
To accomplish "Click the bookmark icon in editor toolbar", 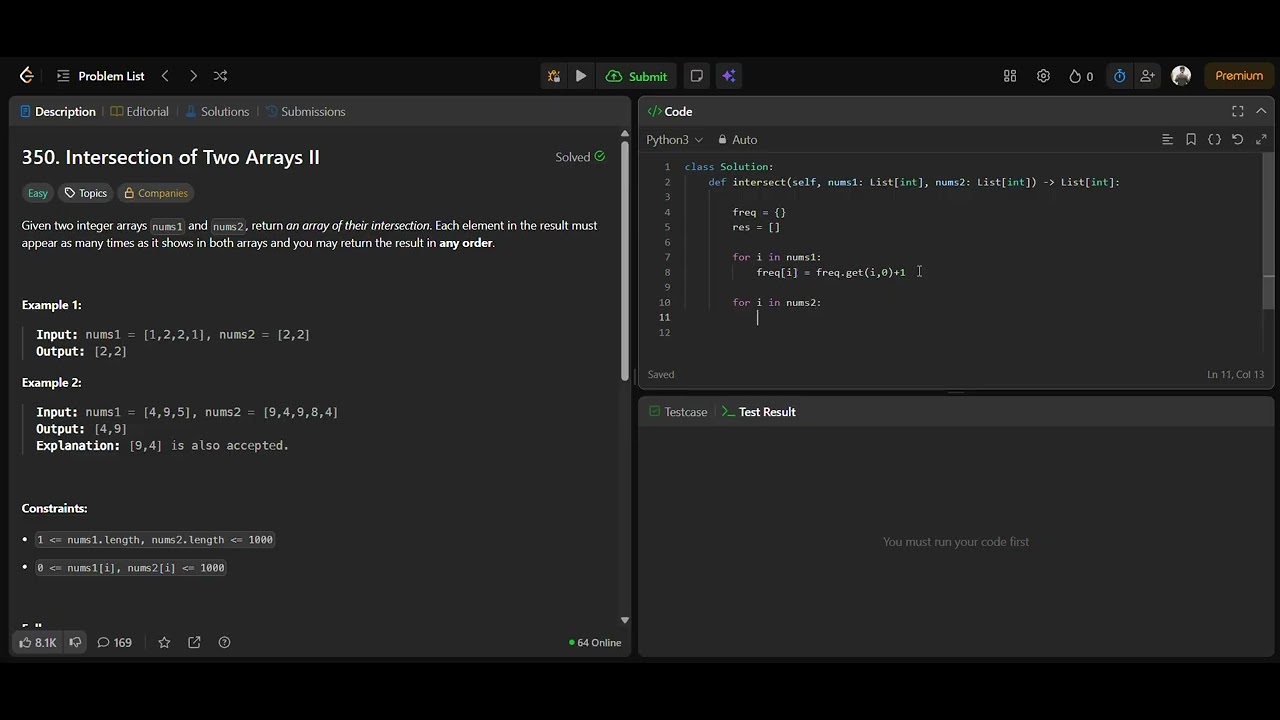I will coord(1191,140).
